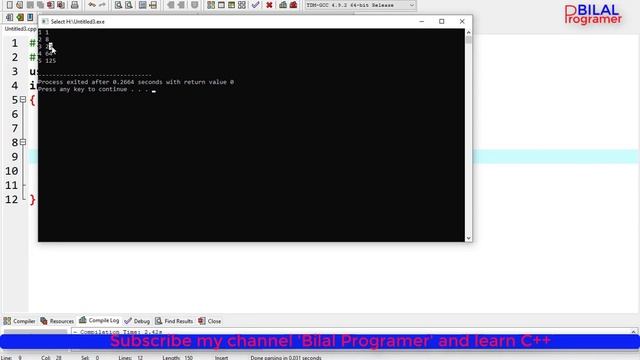640x360 pixels.
Task: Click line number 10 in editor gutter
Action: 12,171
